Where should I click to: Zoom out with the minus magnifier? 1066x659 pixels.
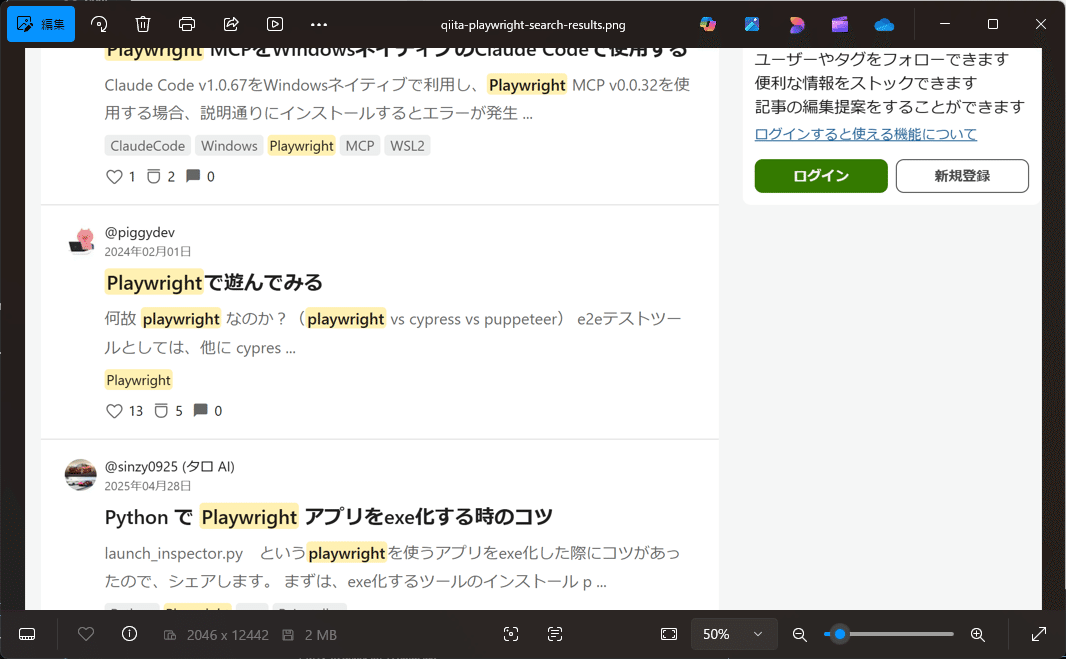pyautogui.click(x=800, y=635)
